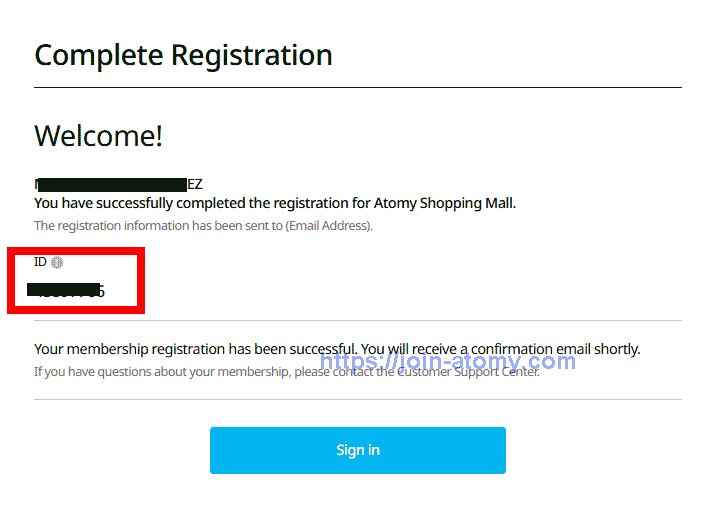Click the letters EZ after the name

195,184
